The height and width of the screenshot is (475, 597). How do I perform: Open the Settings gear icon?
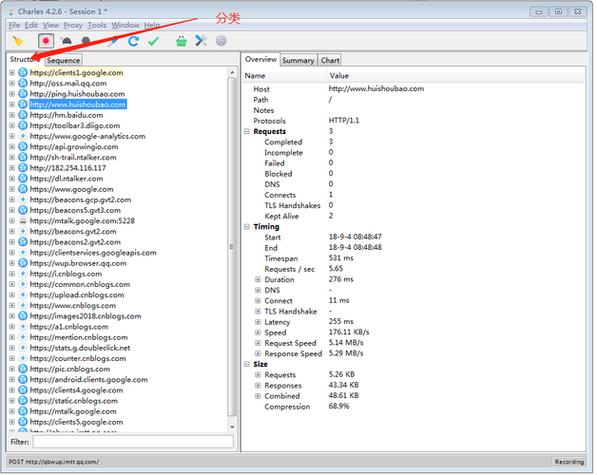click(x=221, y=41)
